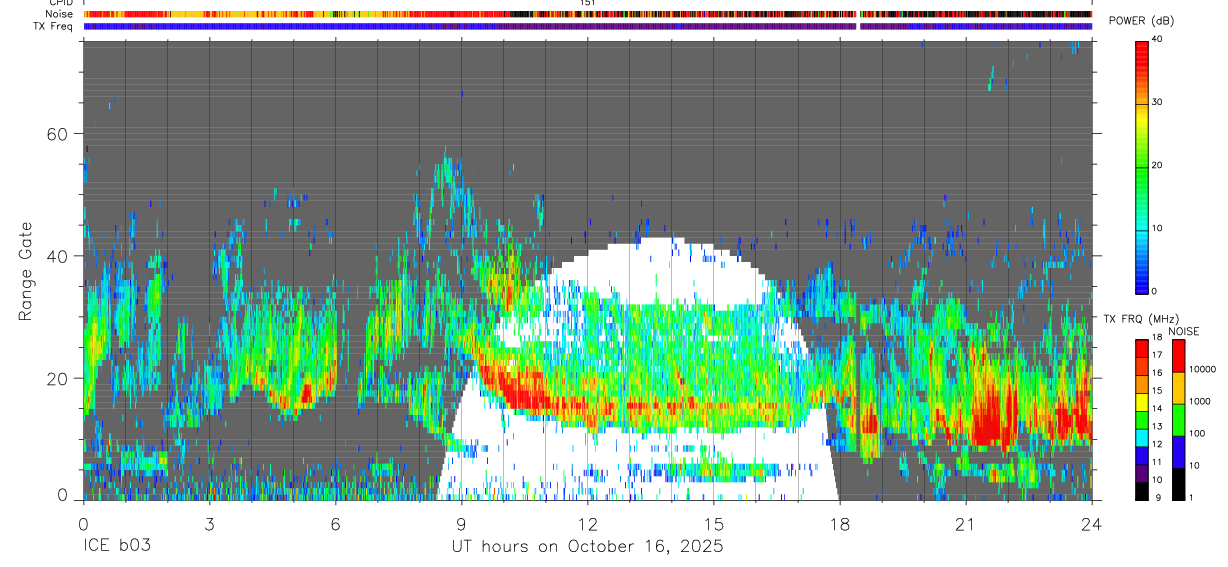1228x567 pixels.
Task: Click the colored Noise strip above the plot
Action: (x=588, y=15)
